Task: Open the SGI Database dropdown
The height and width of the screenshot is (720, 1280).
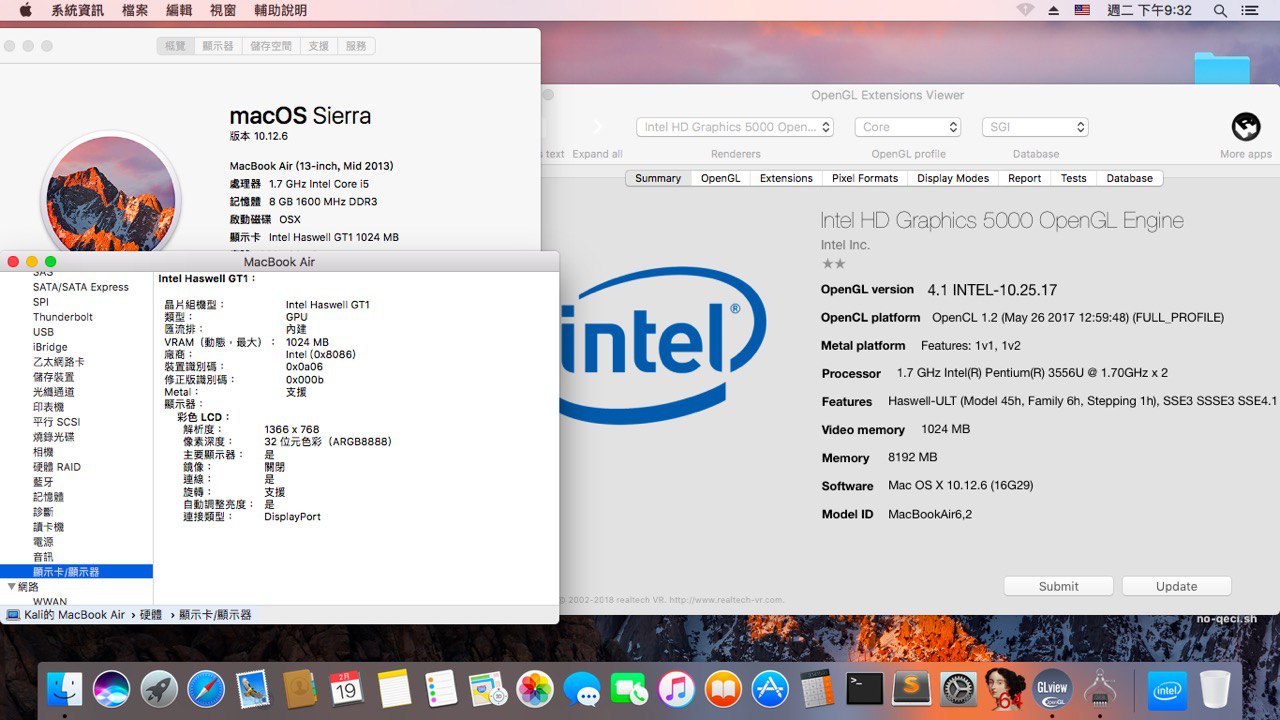Action: (x=1035, y=127)
